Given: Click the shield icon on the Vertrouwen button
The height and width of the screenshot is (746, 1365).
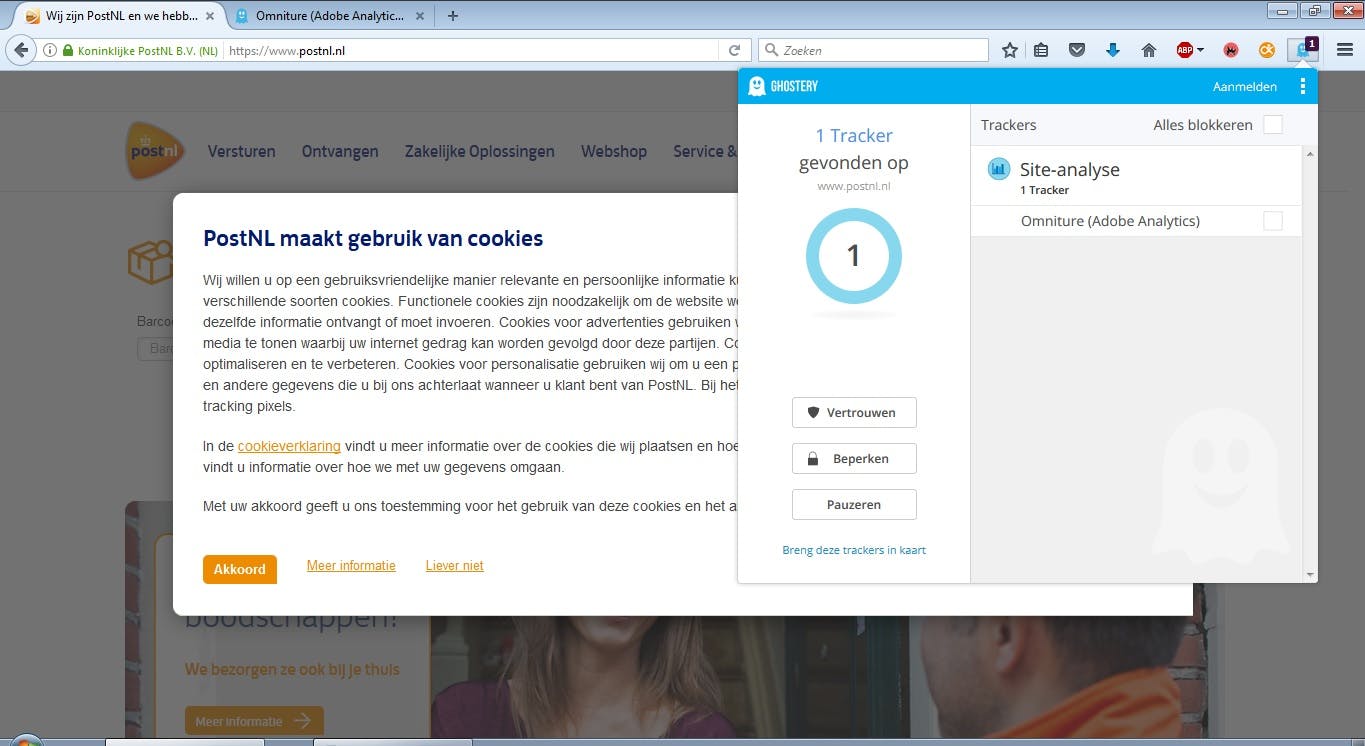Looking at the screenshot, I should [813, 412].
